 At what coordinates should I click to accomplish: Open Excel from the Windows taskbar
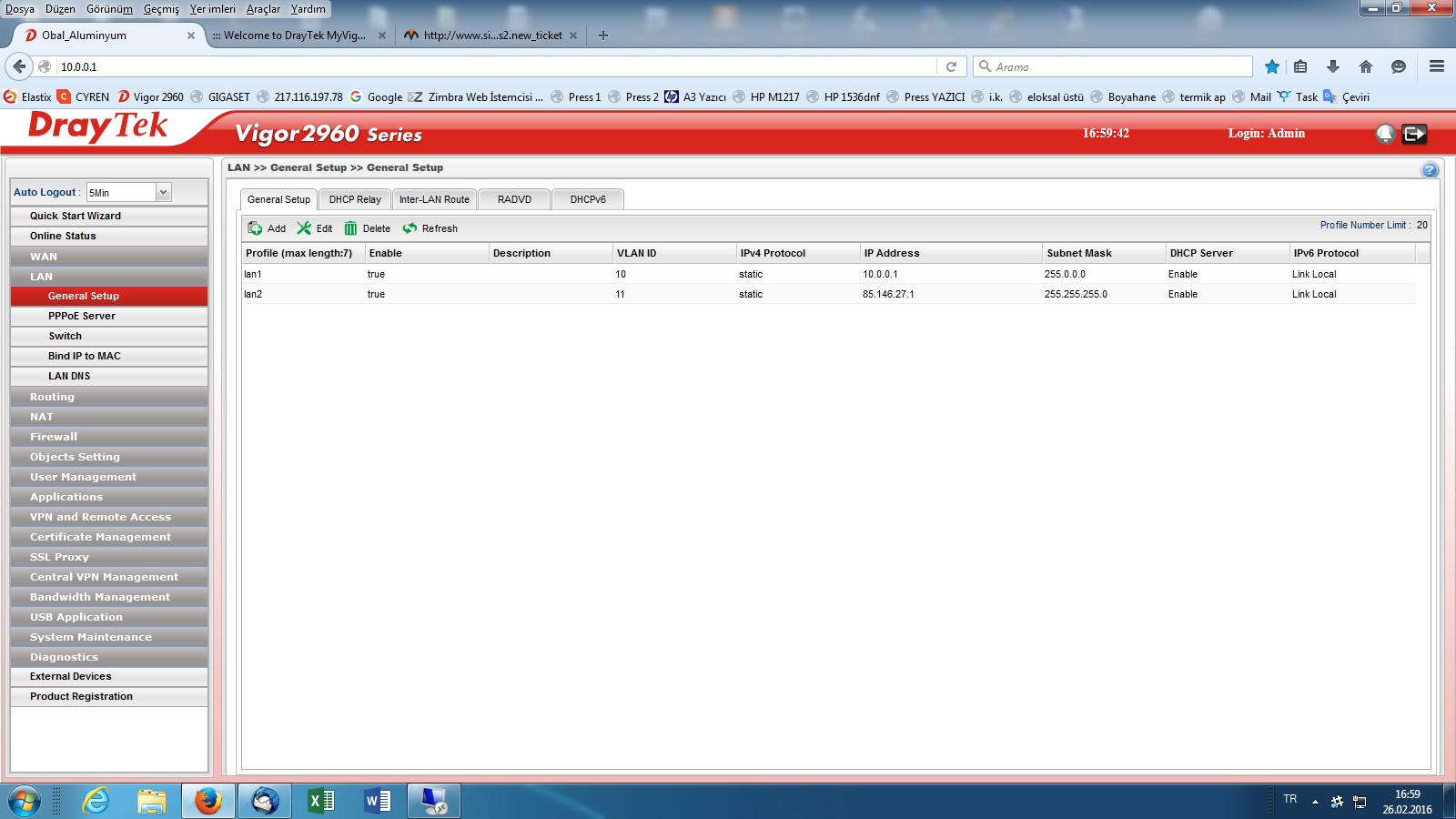point(320,801)
